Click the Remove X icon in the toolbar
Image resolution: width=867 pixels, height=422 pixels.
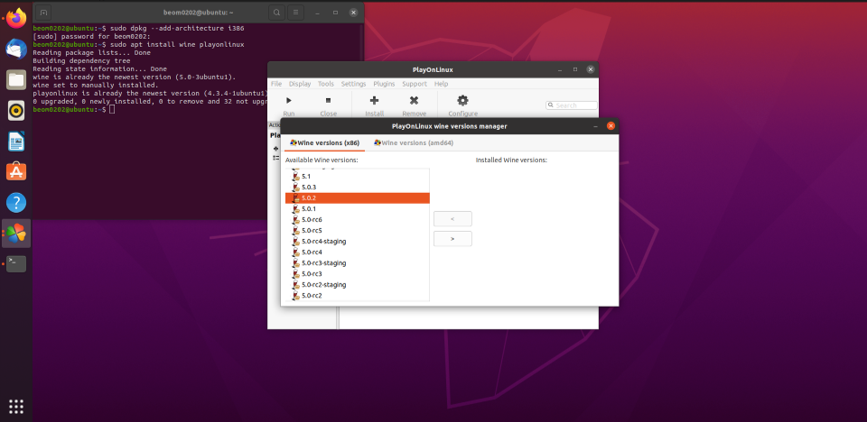414,101
